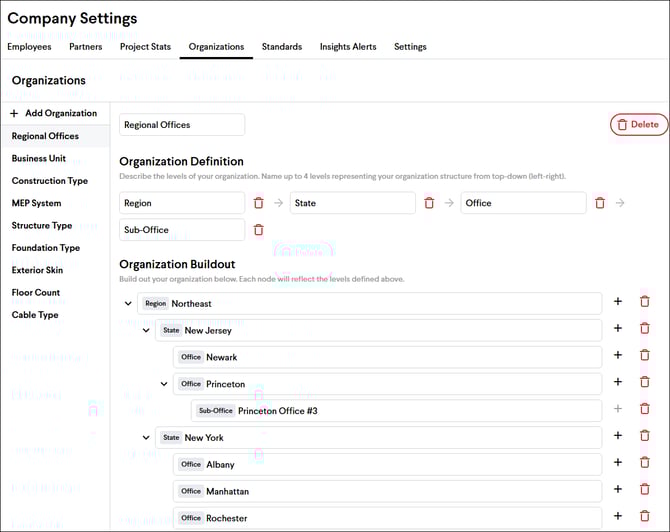Click the Delete organization button
Screen dimensions: 670x532
638,124
